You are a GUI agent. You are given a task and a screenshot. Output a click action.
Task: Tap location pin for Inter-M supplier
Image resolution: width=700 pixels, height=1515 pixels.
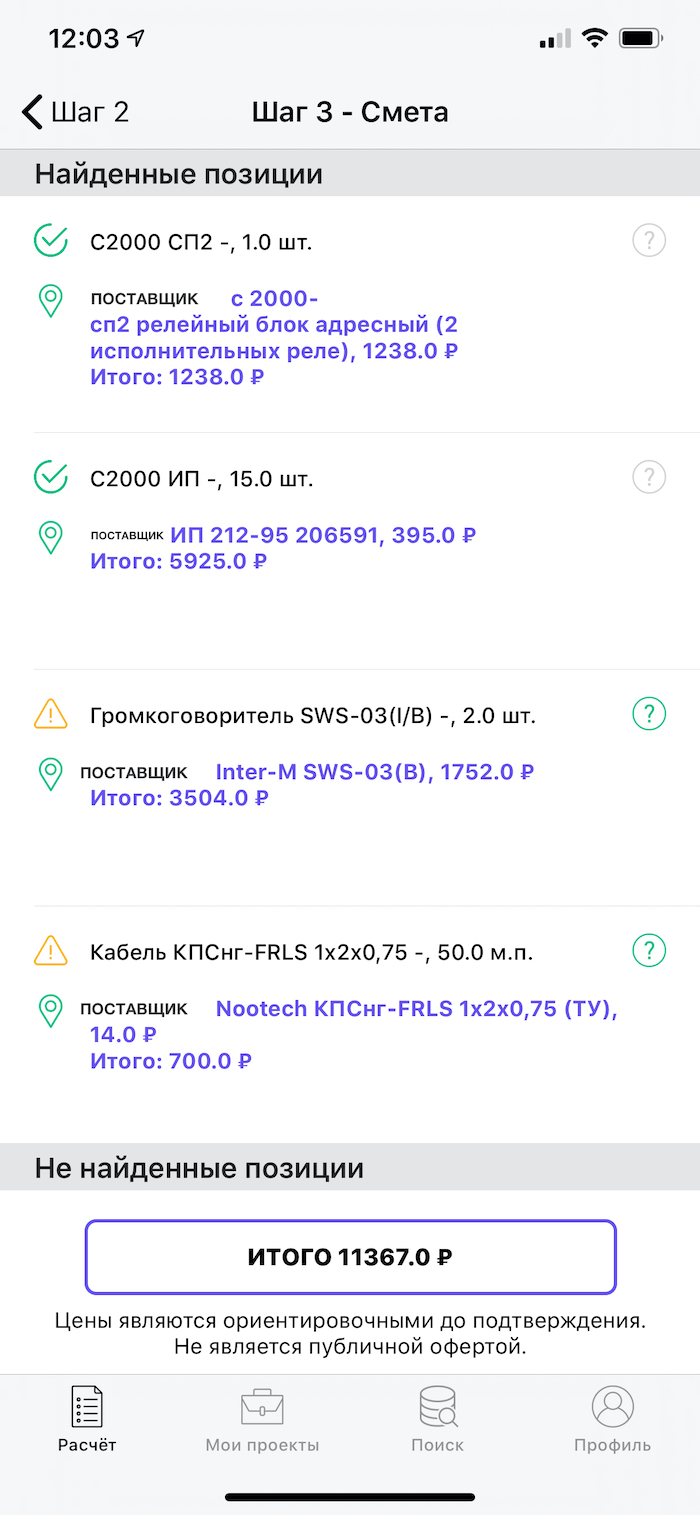[50, 774]
